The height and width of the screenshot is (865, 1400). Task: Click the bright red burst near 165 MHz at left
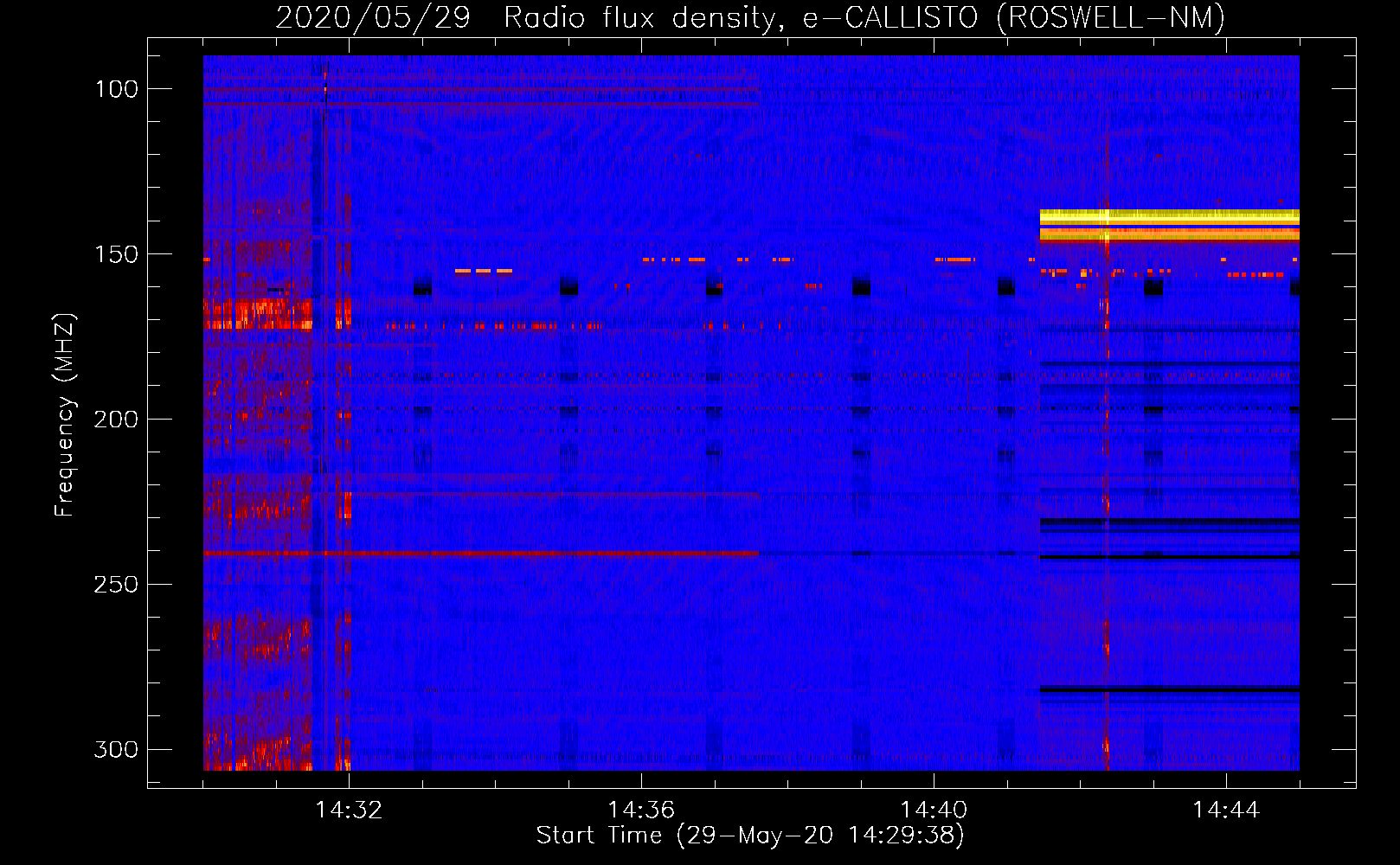click(258, 313)
